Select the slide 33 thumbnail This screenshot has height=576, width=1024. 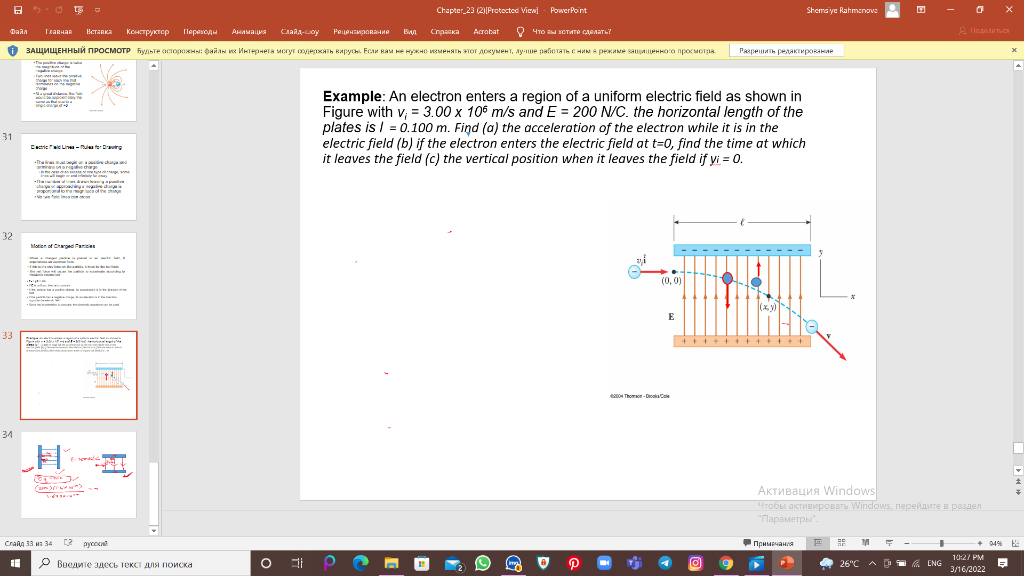click(79, 374)
